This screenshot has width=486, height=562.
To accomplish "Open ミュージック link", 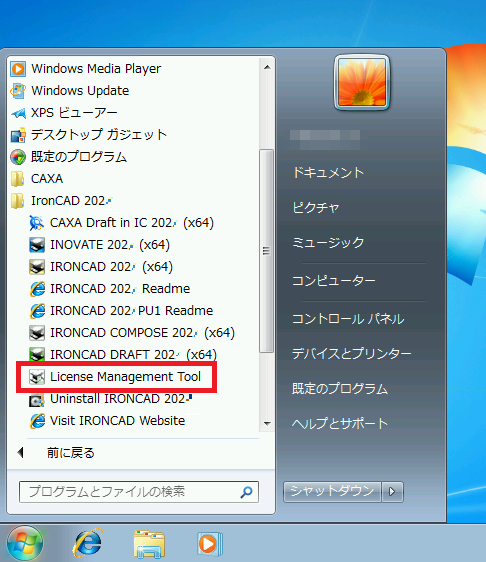I will (328, 243).
